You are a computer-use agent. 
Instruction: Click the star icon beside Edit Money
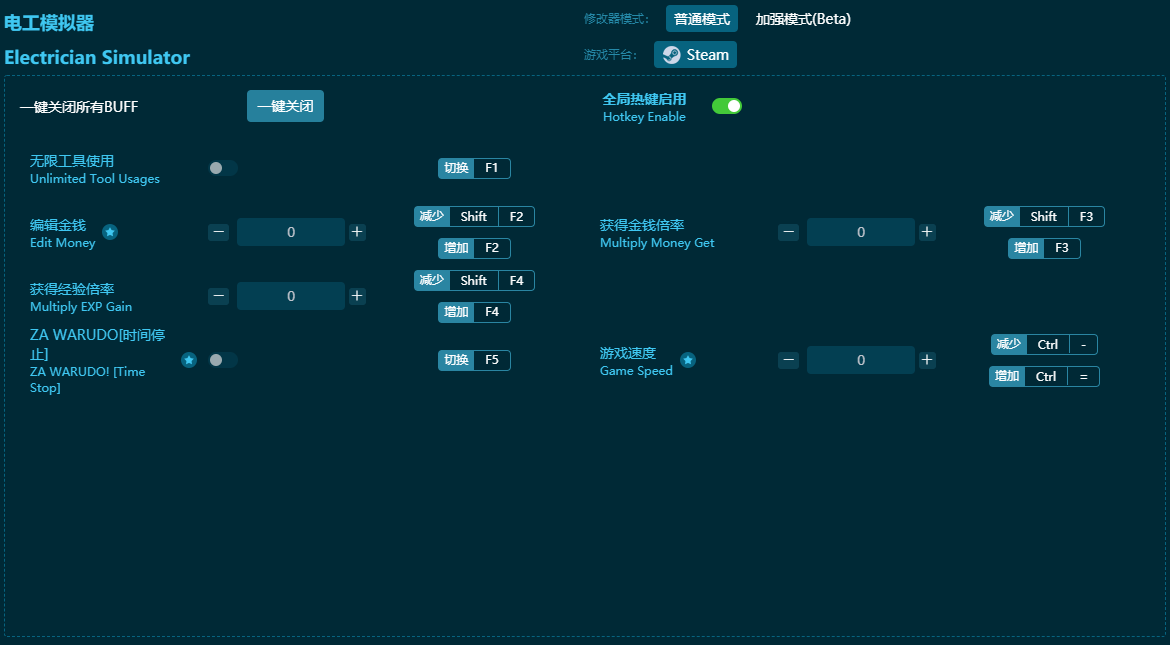coord(110,232)
